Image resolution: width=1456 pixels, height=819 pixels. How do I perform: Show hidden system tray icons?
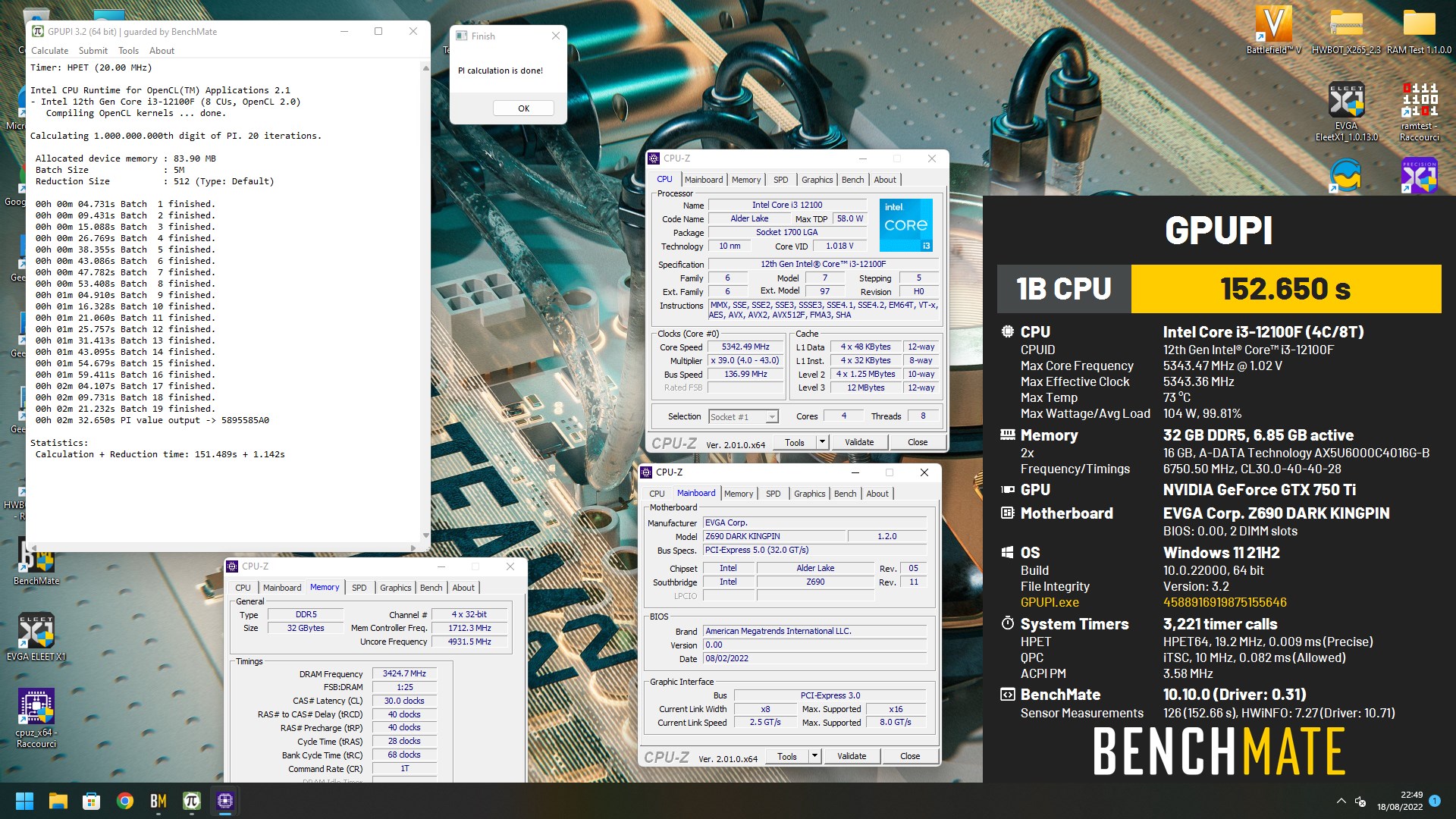pos(1341,801)
